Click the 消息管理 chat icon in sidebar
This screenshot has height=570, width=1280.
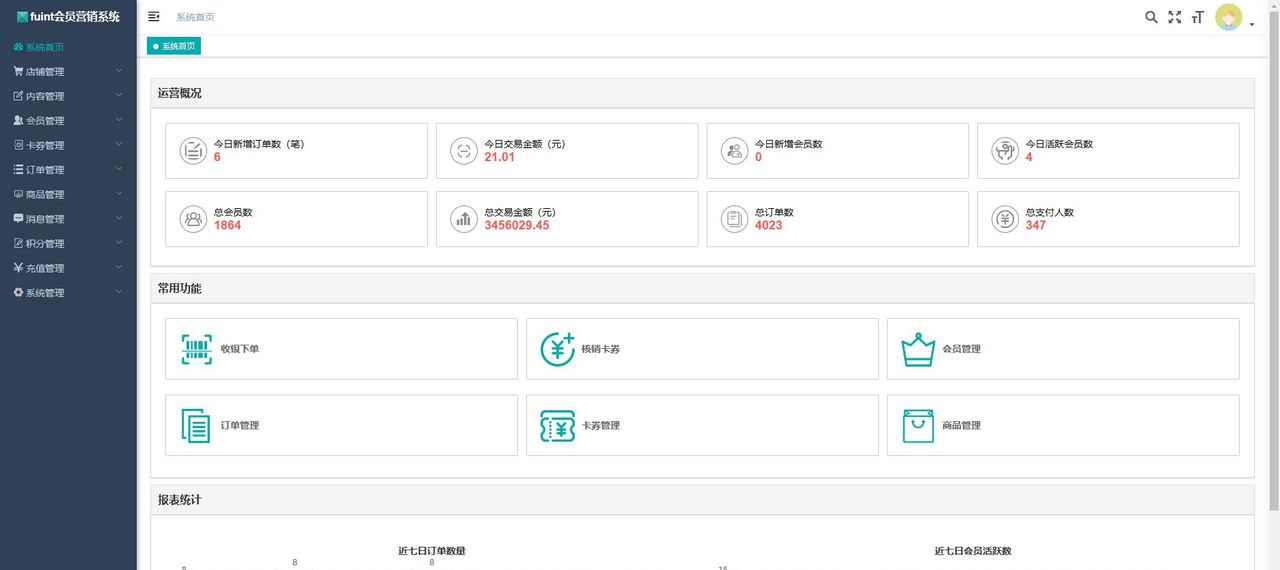pyautogui.click(x=18, y=219)
